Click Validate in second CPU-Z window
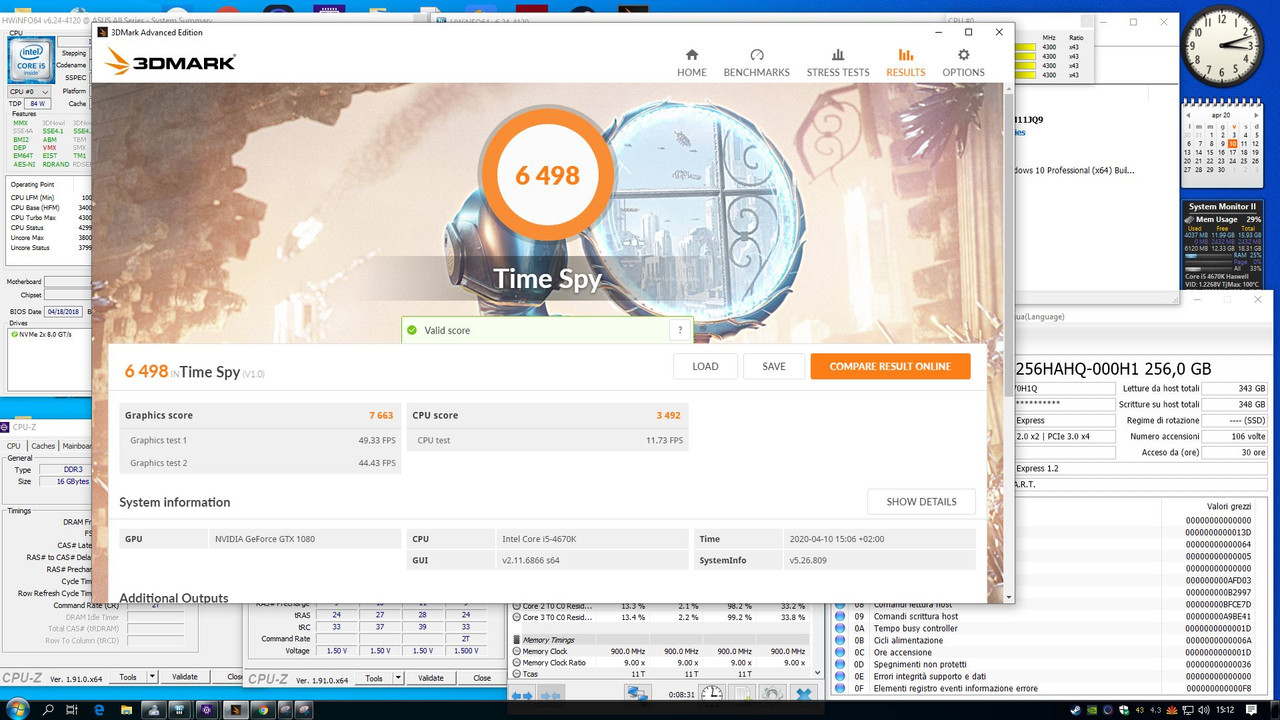The height and width of the screenshot is (720, 1280). click(431, 678)
